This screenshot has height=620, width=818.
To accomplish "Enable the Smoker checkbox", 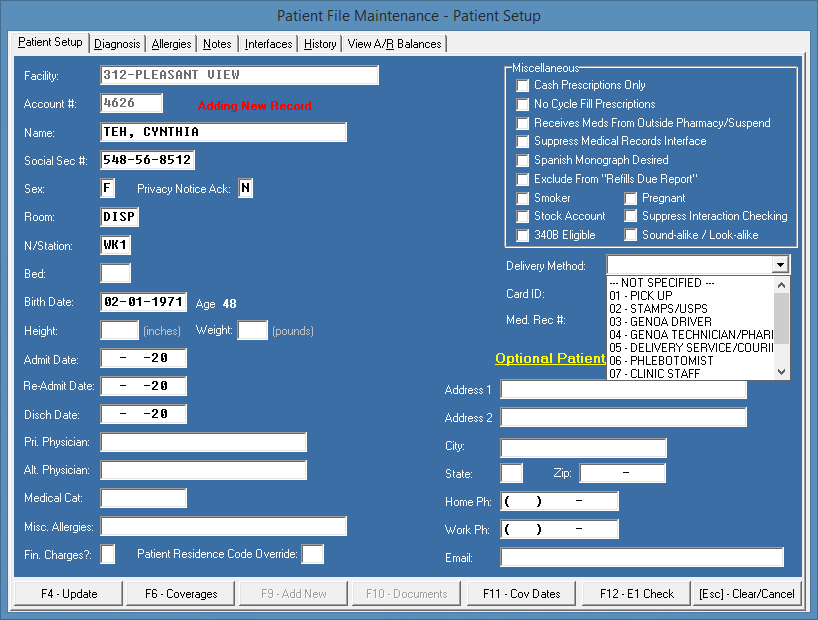I will point(523,198).
